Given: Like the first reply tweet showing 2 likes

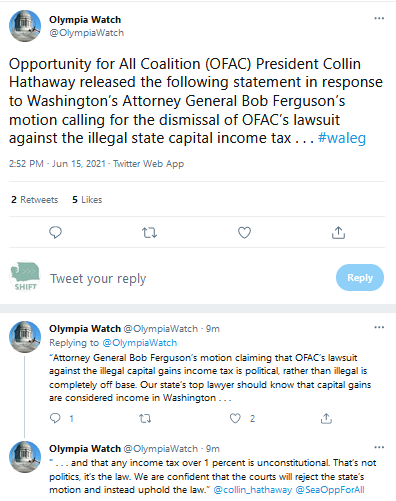Looking at the screenshot, I should tap(235, 418).
